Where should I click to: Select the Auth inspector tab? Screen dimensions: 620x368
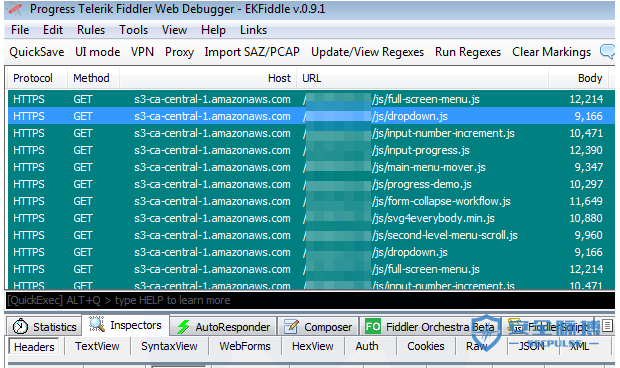[367, 346]
